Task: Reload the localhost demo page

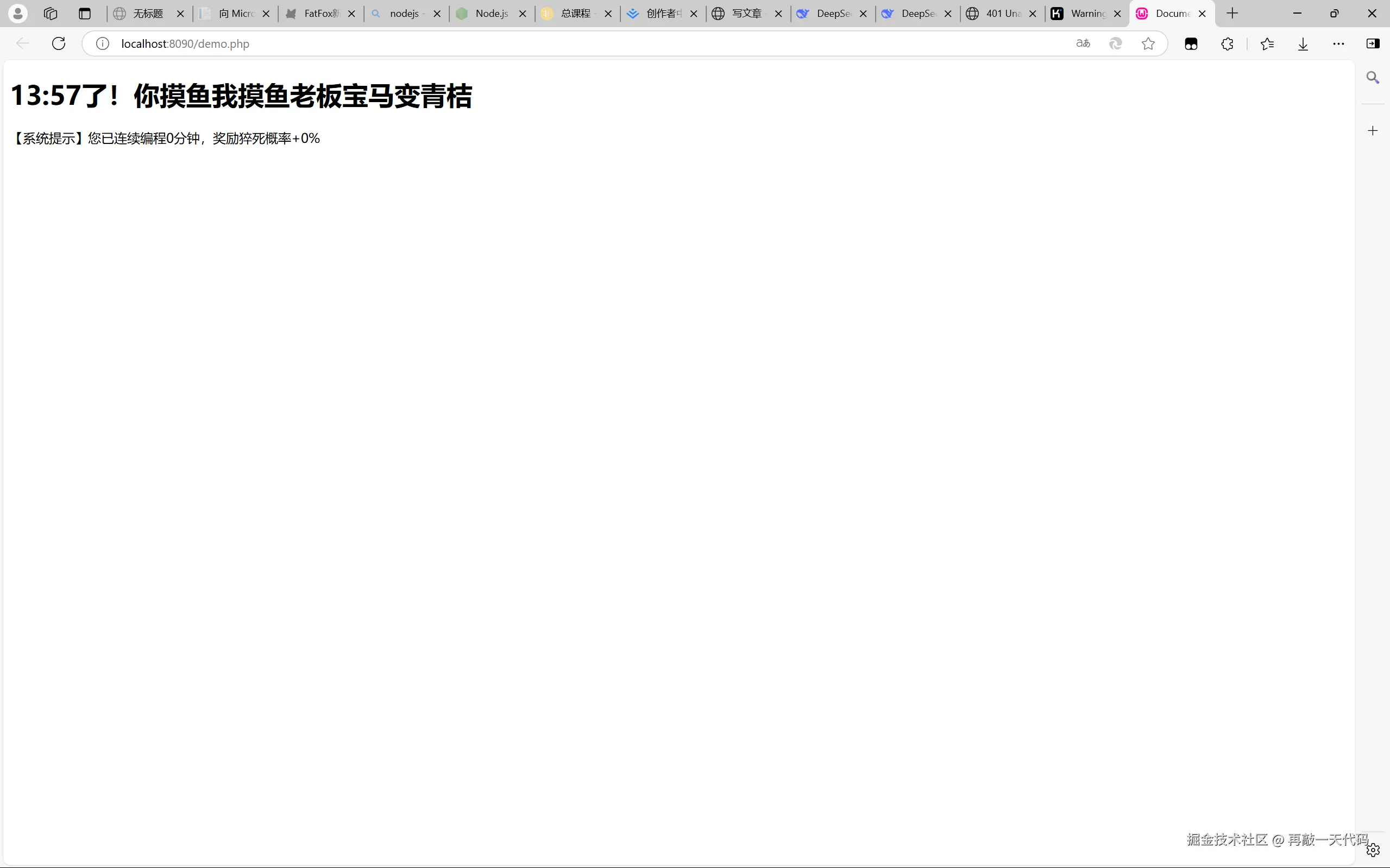Action: (x=59, y=43)
